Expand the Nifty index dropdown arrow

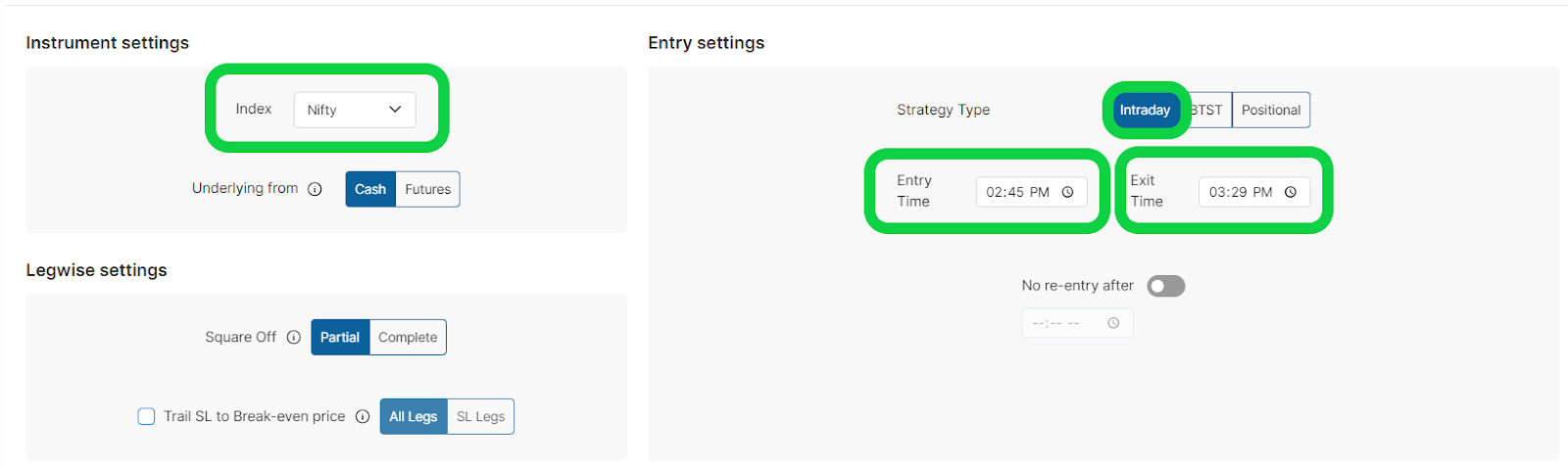395,110
